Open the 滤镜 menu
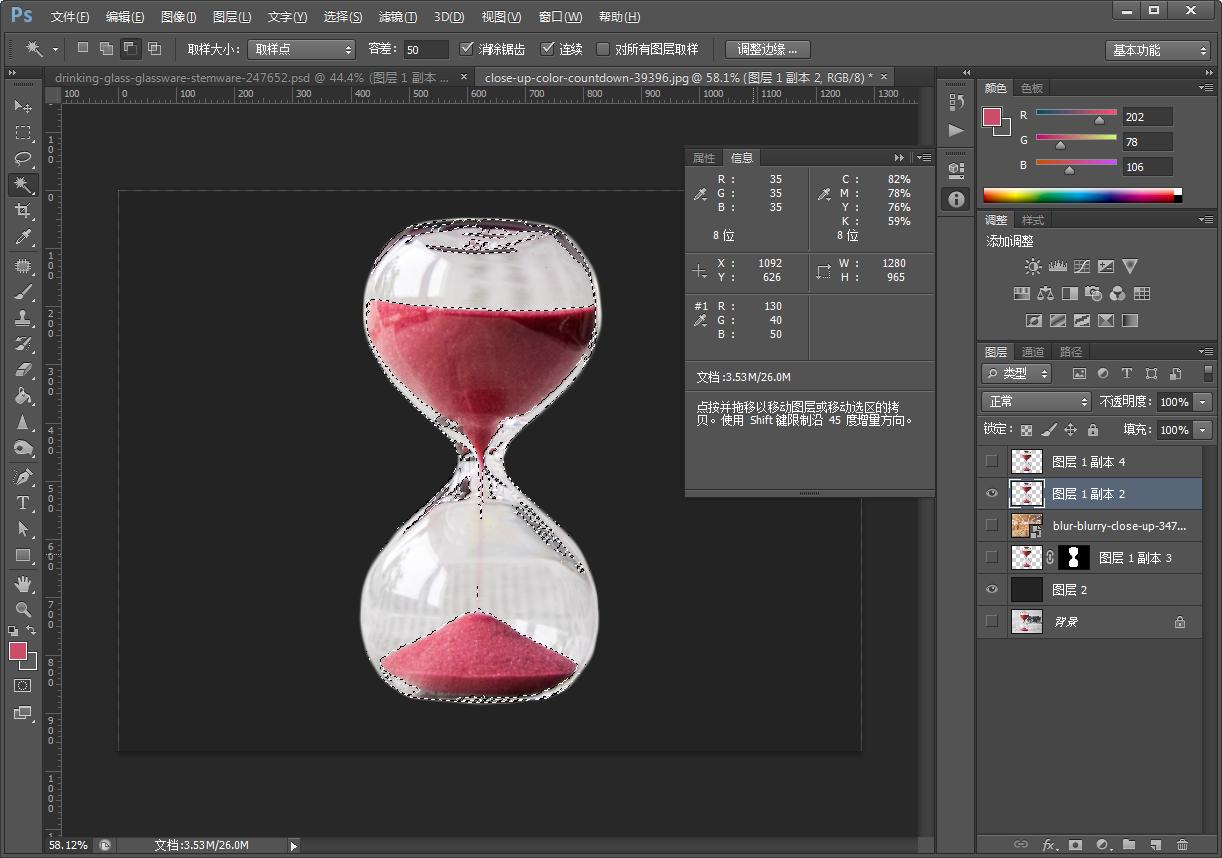Viewport: 1222px width, 858px height. [397, 17]
